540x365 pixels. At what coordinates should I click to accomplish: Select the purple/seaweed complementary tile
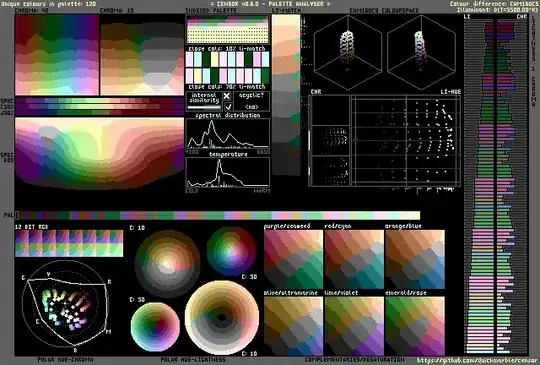tap(293, 259)
